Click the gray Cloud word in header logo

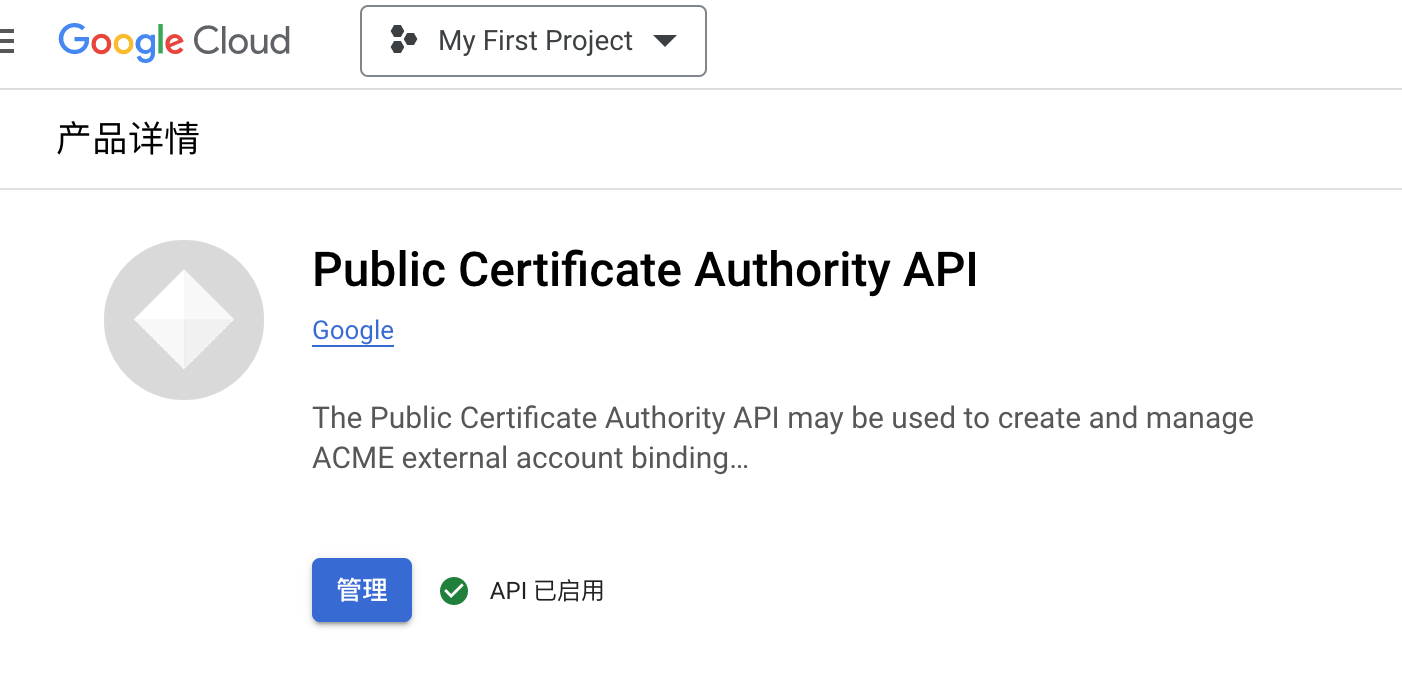point(241,41)
